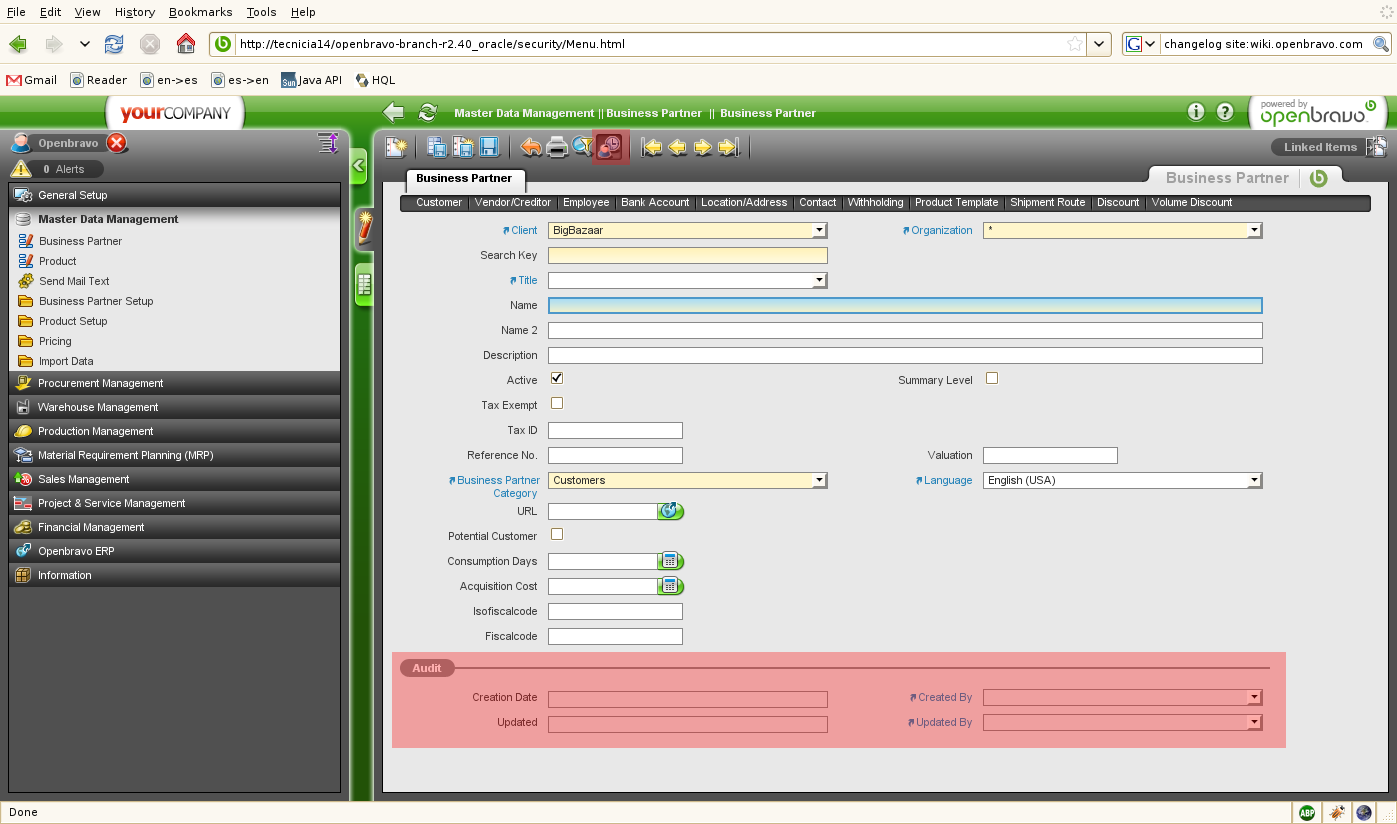Print the current record
The image size is (1397, 824).
tap(557, 147)
